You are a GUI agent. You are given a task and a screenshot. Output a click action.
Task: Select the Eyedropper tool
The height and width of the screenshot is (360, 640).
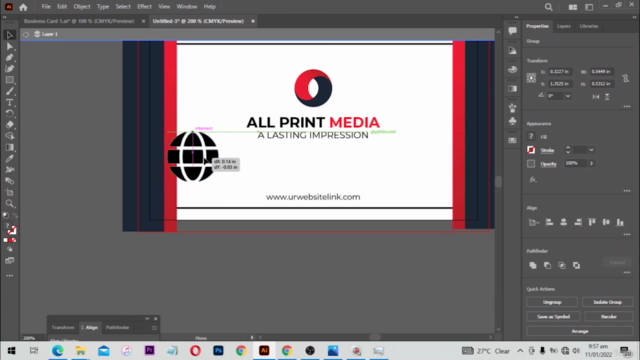click(9, 159)
